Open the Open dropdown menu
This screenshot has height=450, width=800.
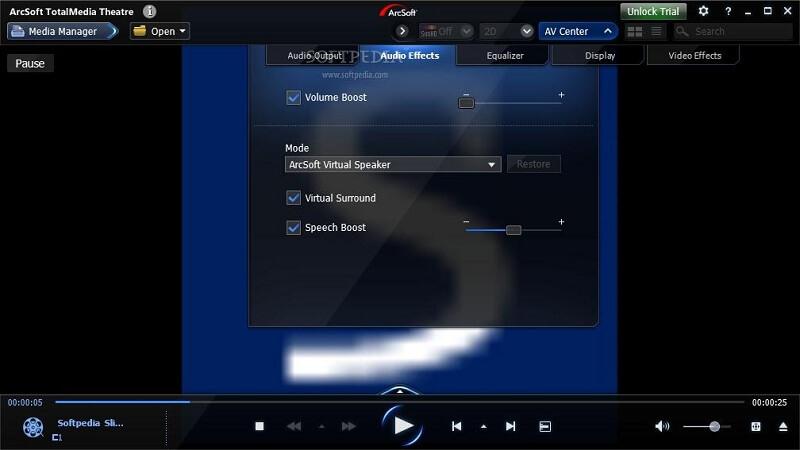pos(160,31)
